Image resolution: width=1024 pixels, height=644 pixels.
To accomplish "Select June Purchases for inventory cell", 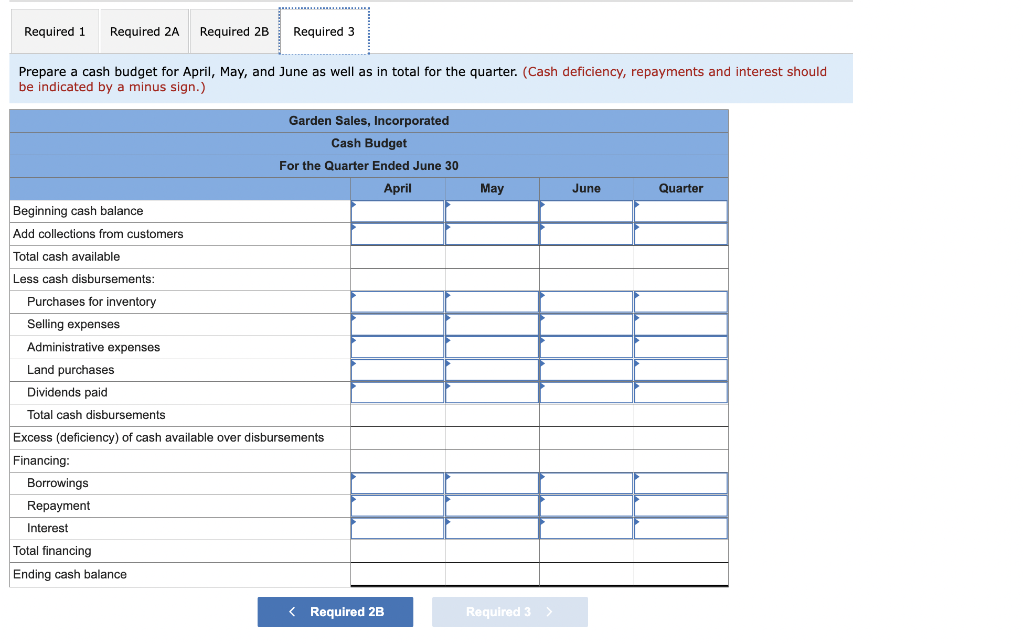I will [586, 302].
